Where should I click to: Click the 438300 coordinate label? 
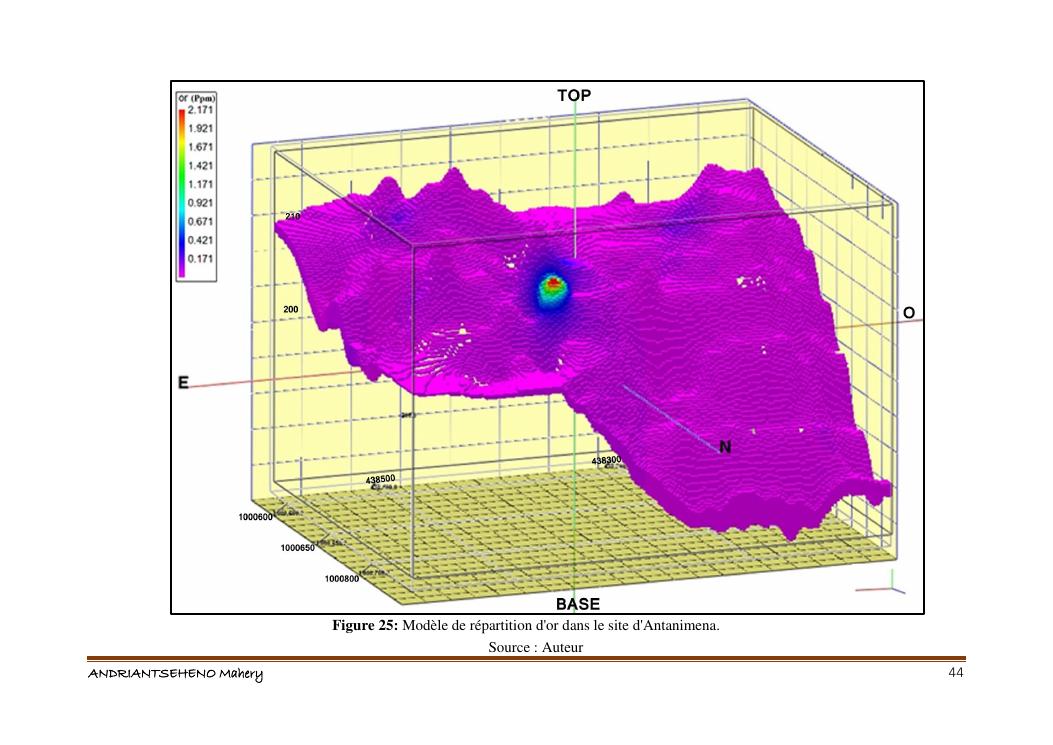pyautogui.click(x=606, y=460)
